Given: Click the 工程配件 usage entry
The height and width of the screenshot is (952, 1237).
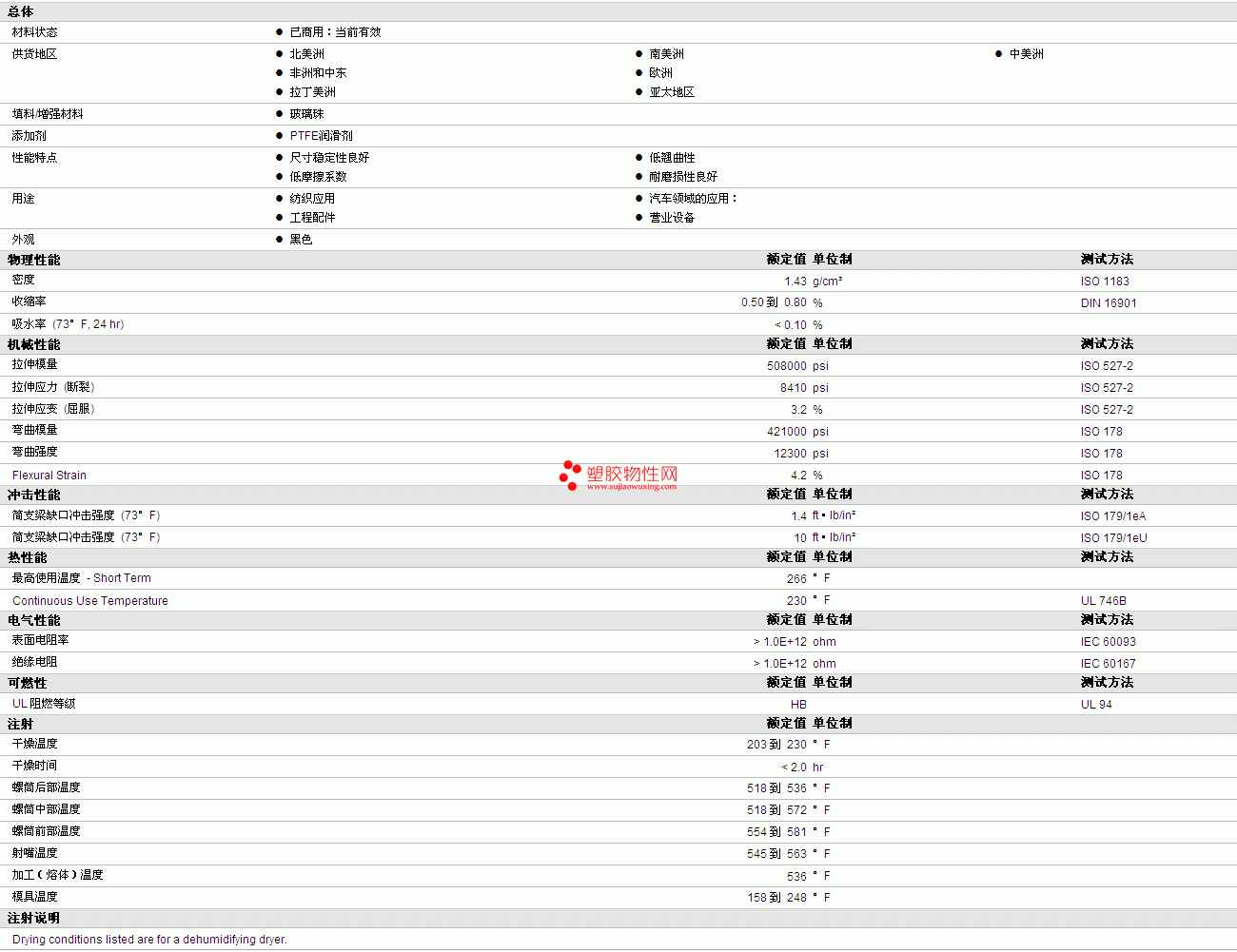Looking at the screenshot, I should [312, 218].
